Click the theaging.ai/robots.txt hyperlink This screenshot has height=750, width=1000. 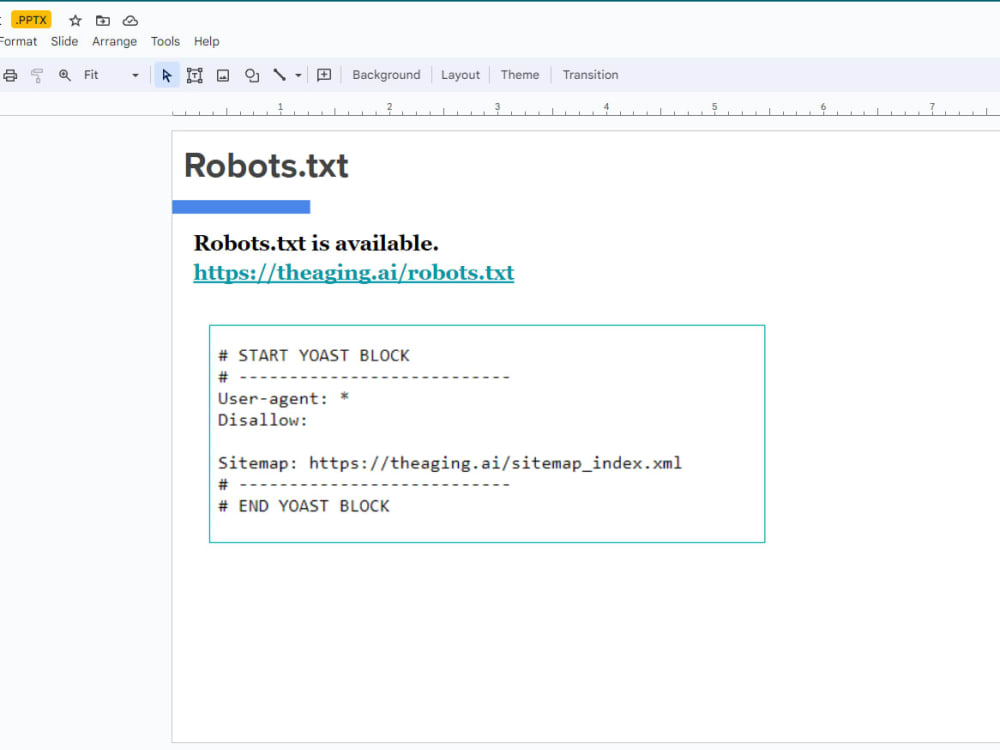pos(354,273)
